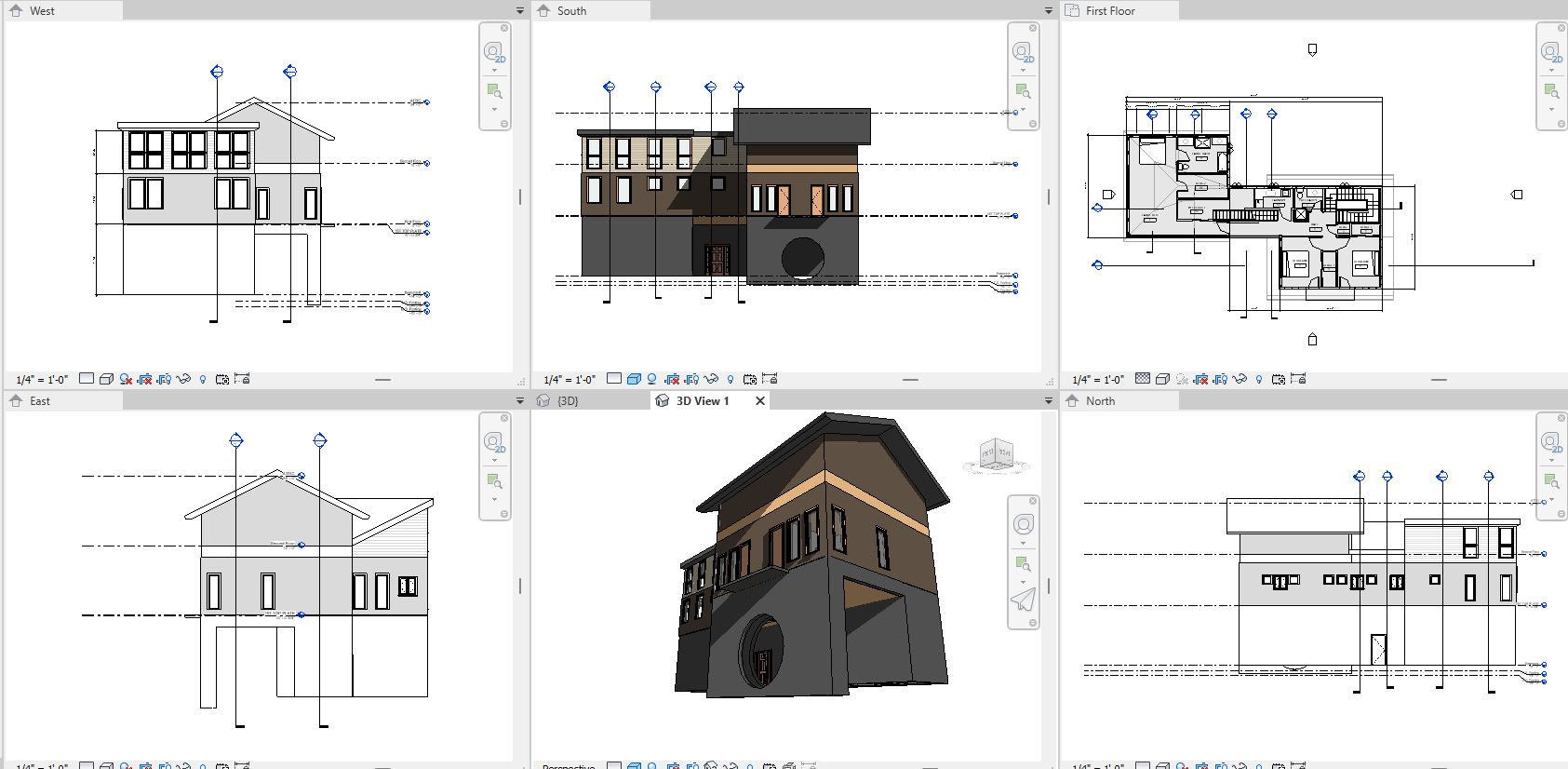Select the North view tab
The width and height of the screenshot is (1568, 769).
point(1119,401)
